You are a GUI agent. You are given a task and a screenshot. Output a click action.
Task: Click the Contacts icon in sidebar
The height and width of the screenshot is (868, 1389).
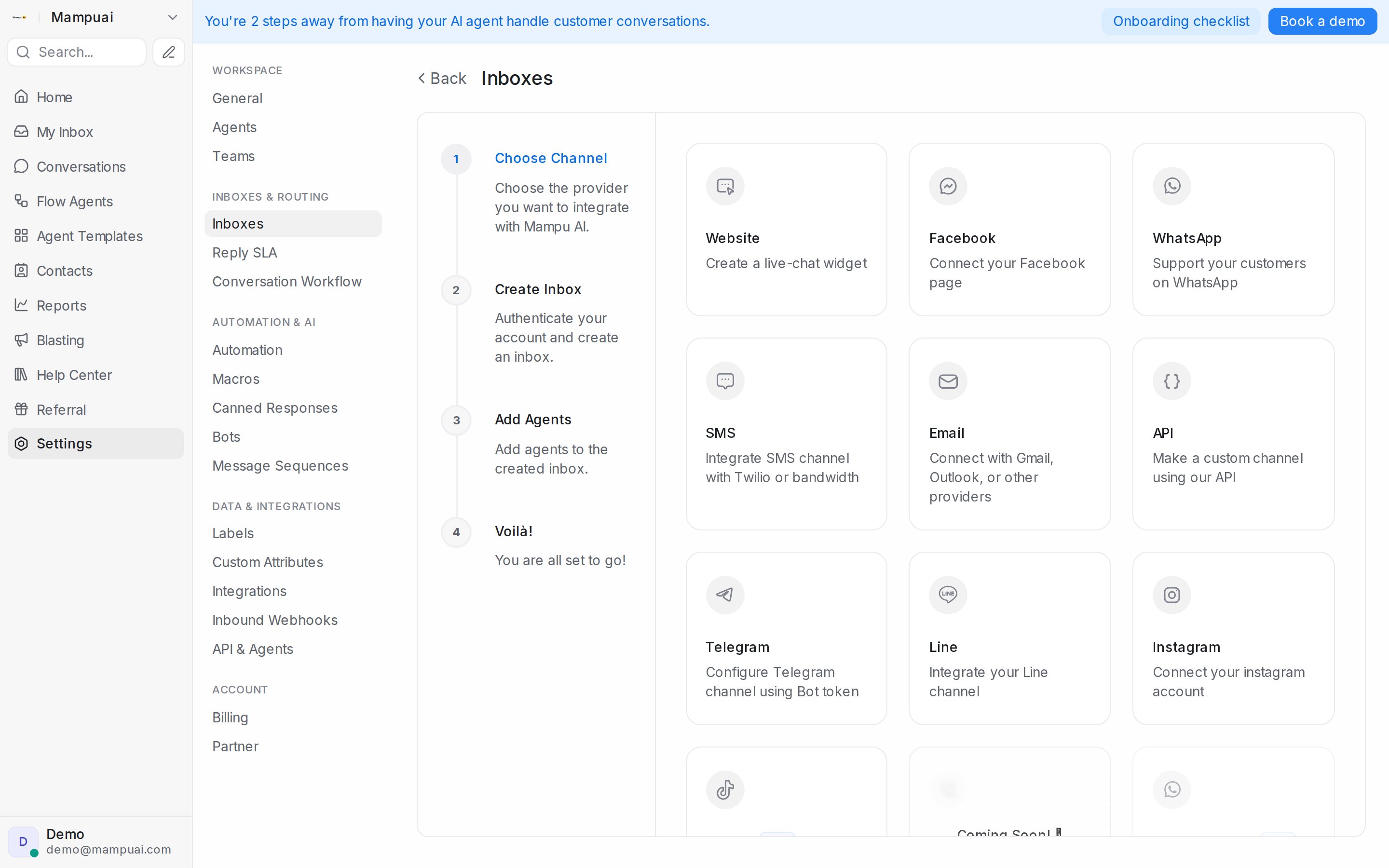[x=21, y=271]
